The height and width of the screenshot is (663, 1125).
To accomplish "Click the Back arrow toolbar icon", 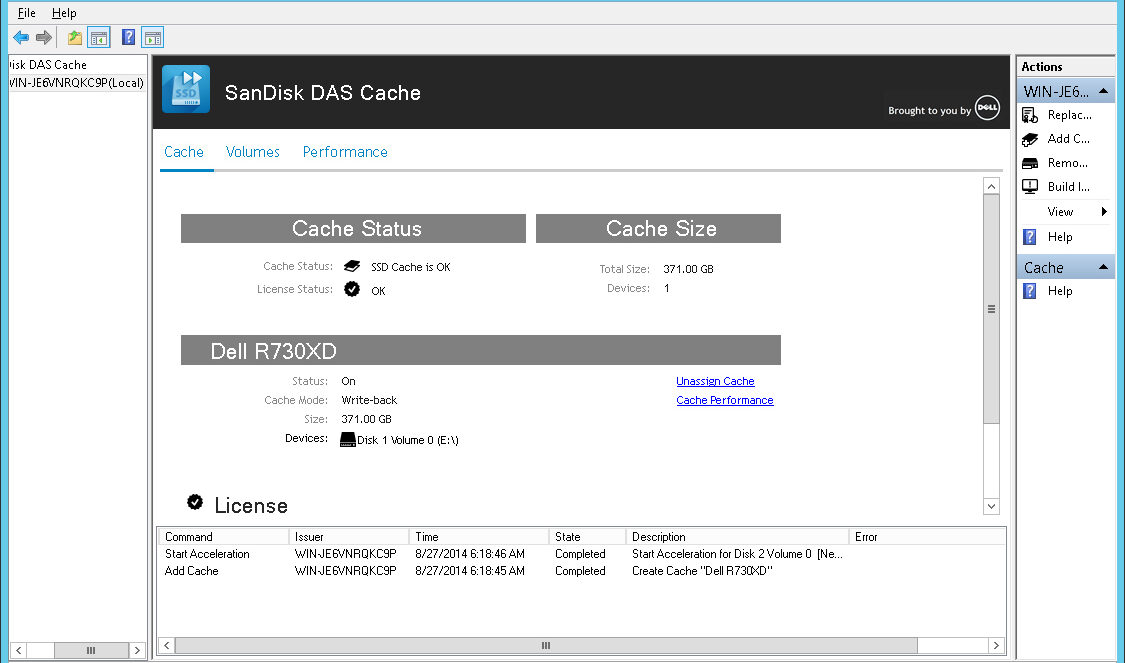I will [x=21, y=37].
